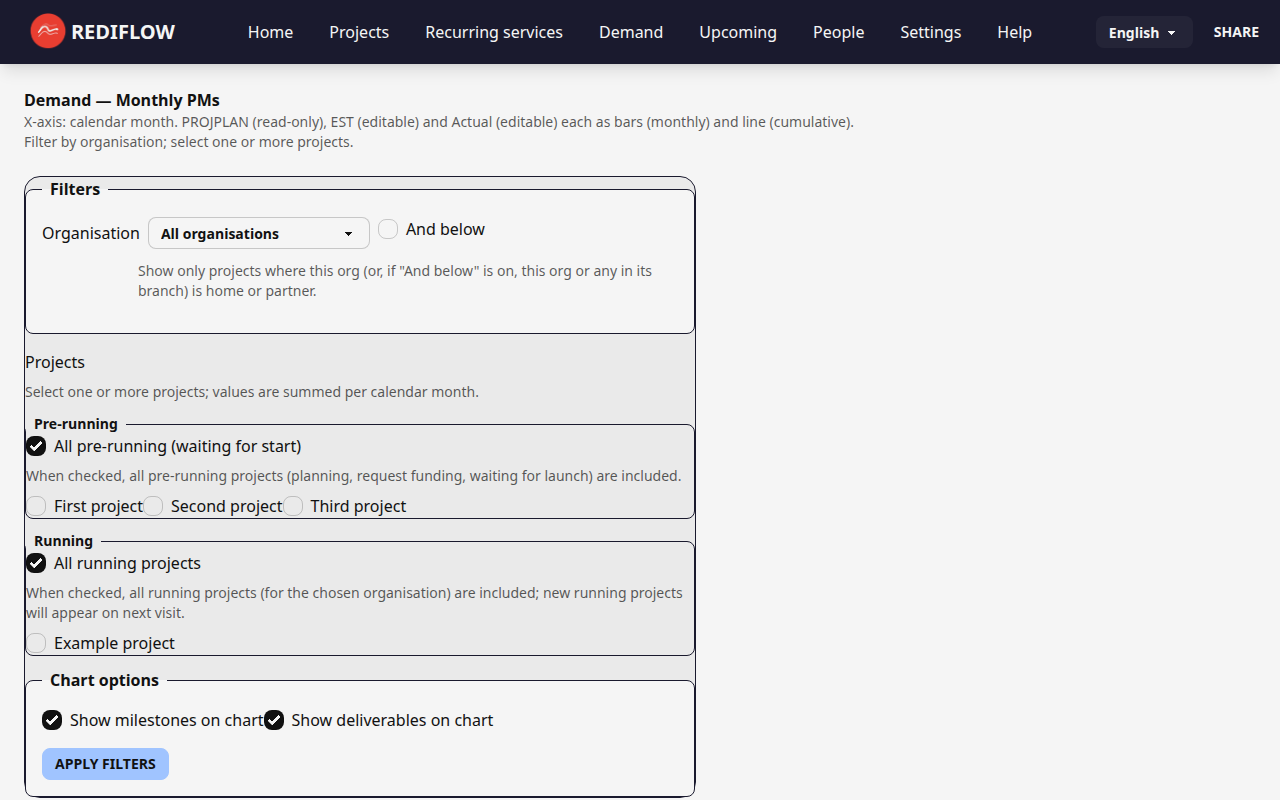
Task: Go to the People section
Action: [x=838, y=32]
